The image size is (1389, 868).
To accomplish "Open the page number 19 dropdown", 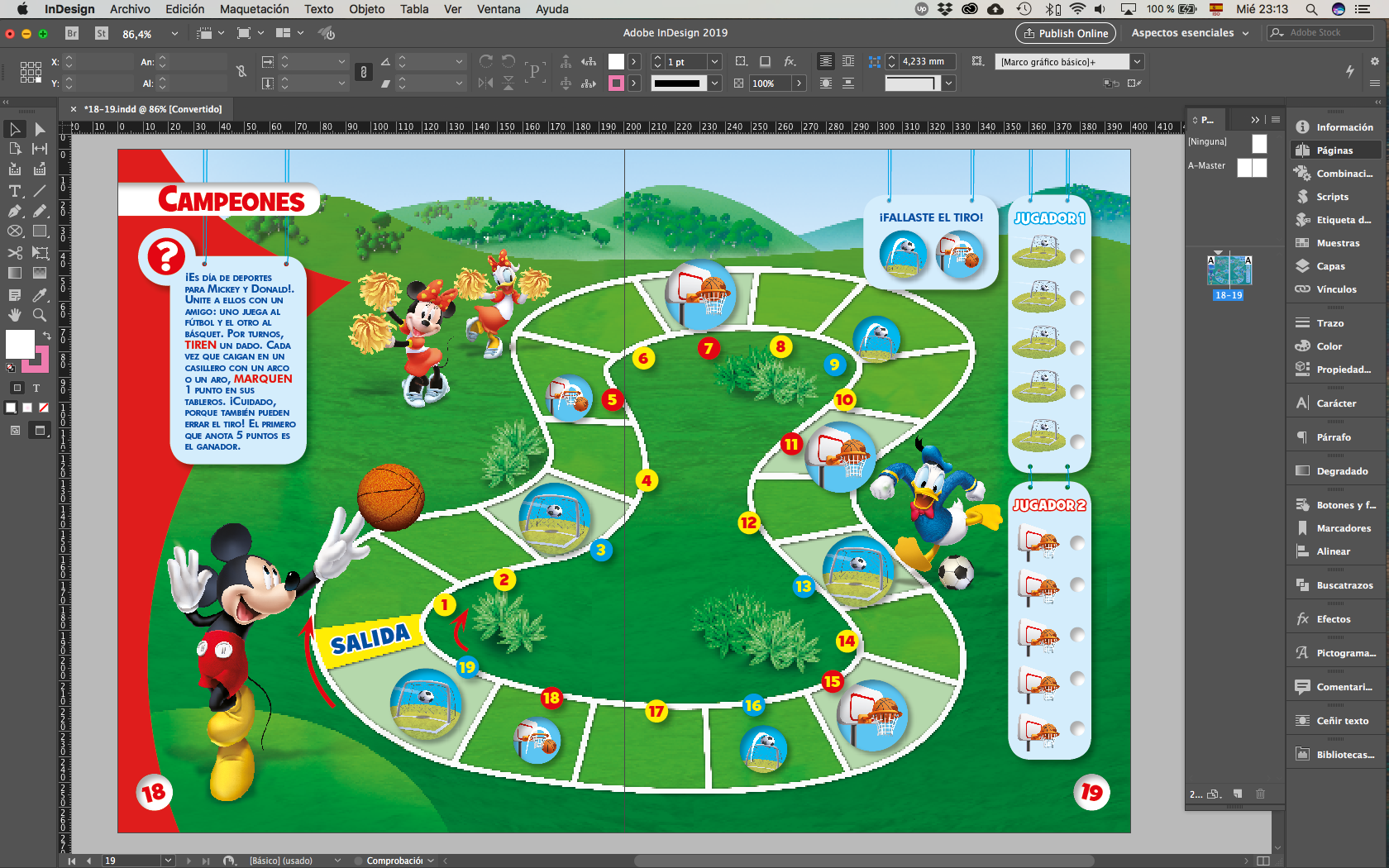I will point(168,861).
